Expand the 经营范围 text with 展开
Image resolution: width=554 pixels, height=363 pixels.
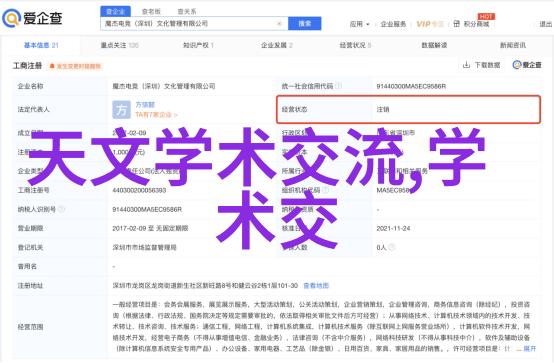[529, 349]
